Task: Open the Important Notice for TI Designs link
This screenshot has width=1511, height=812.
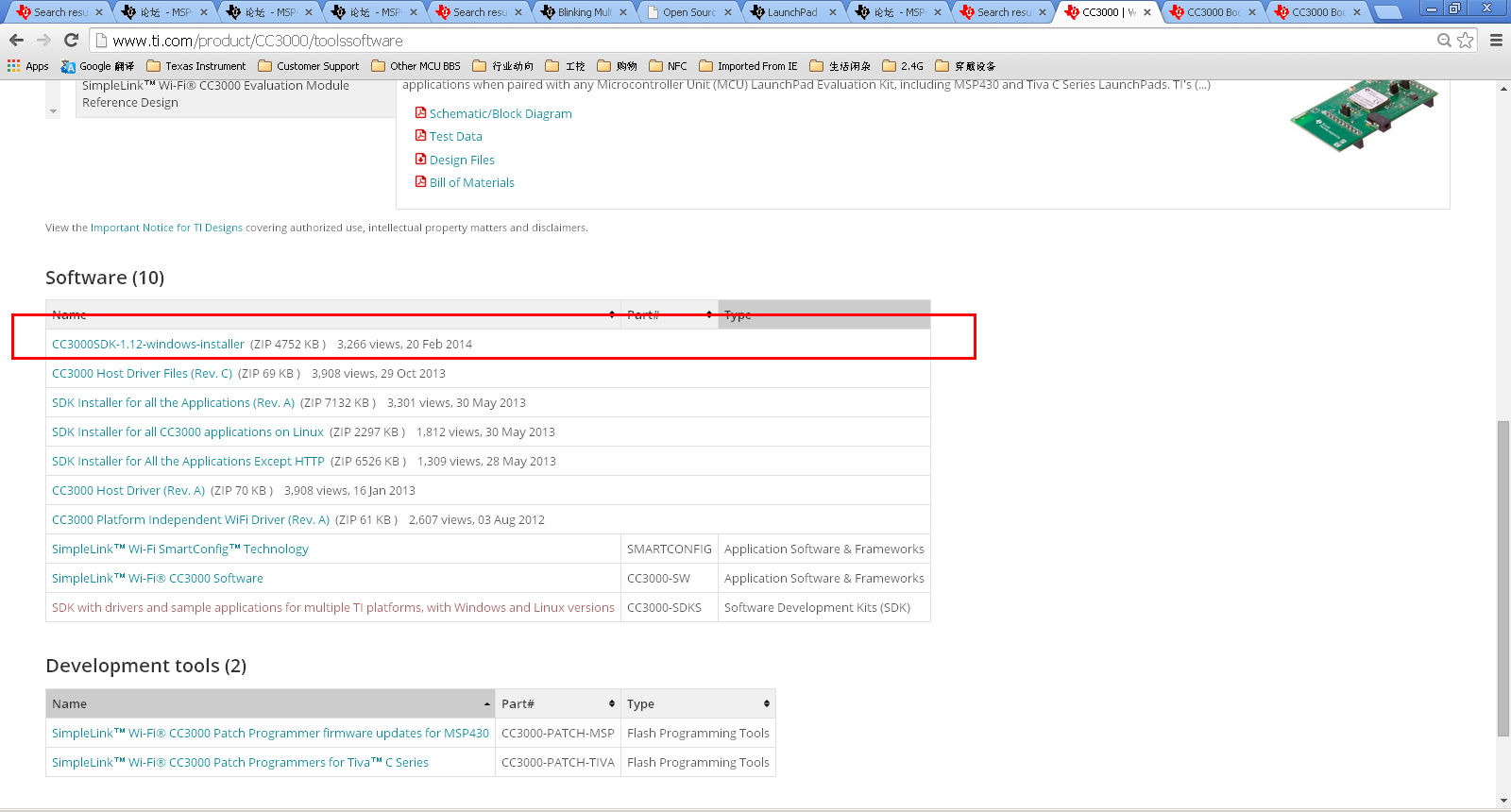Action: pos(166,228)
